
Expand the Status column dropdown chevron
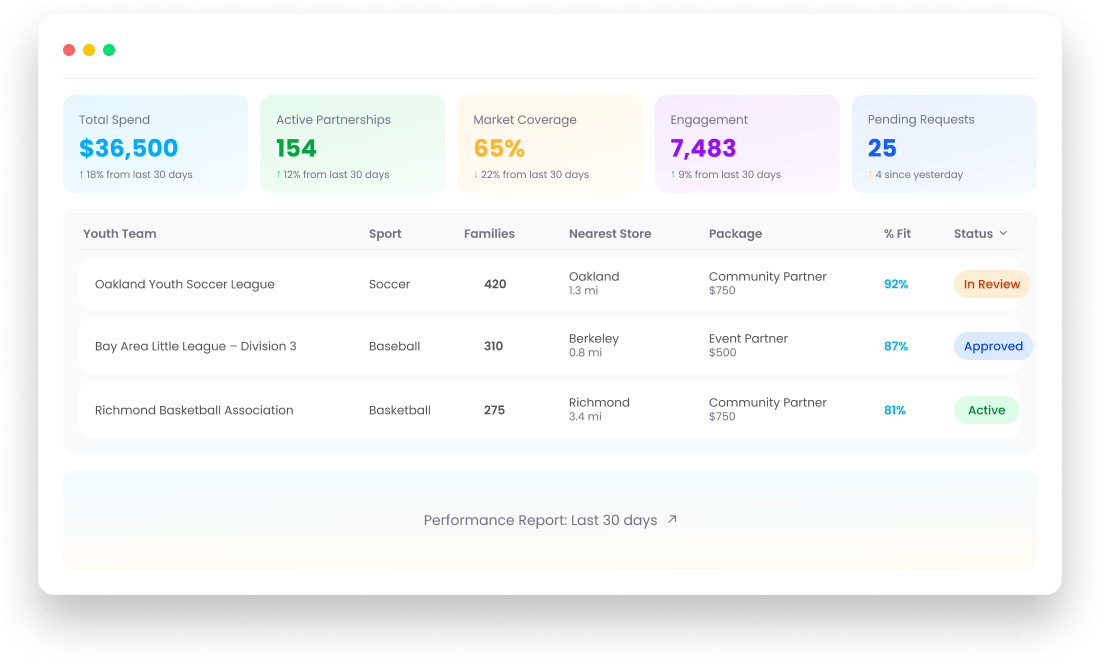[x=1003, y=234]
